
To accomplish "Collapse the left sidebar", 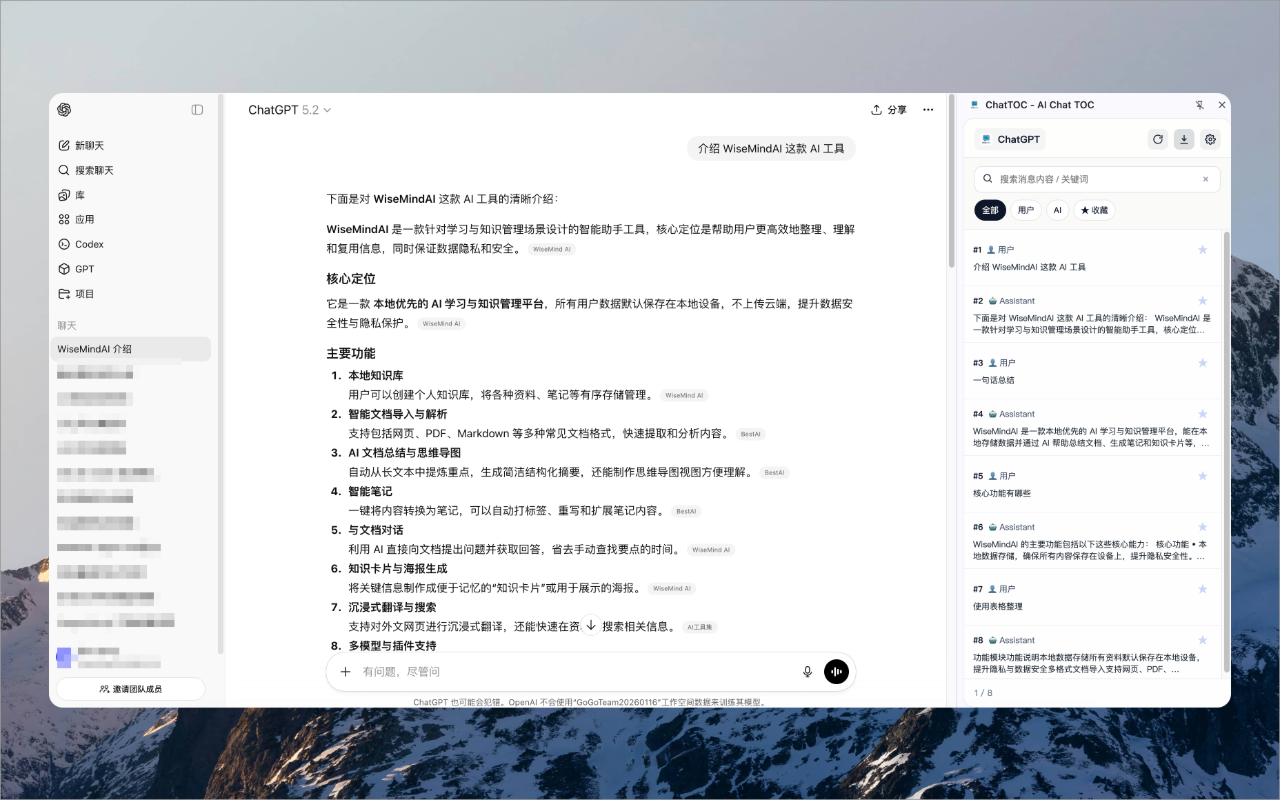I will coord(197,110).
